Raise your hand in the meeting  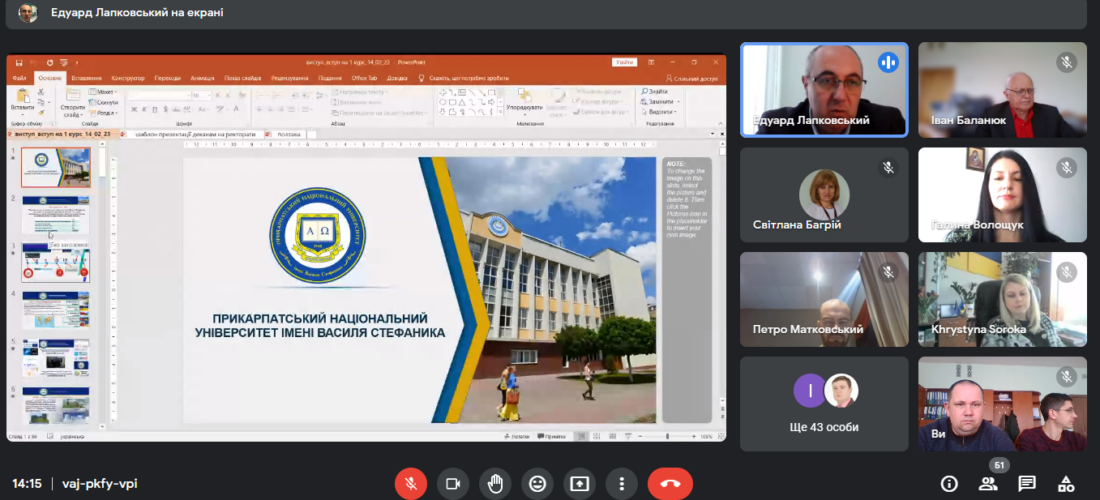pyautogui.click(x=495, y=483)
